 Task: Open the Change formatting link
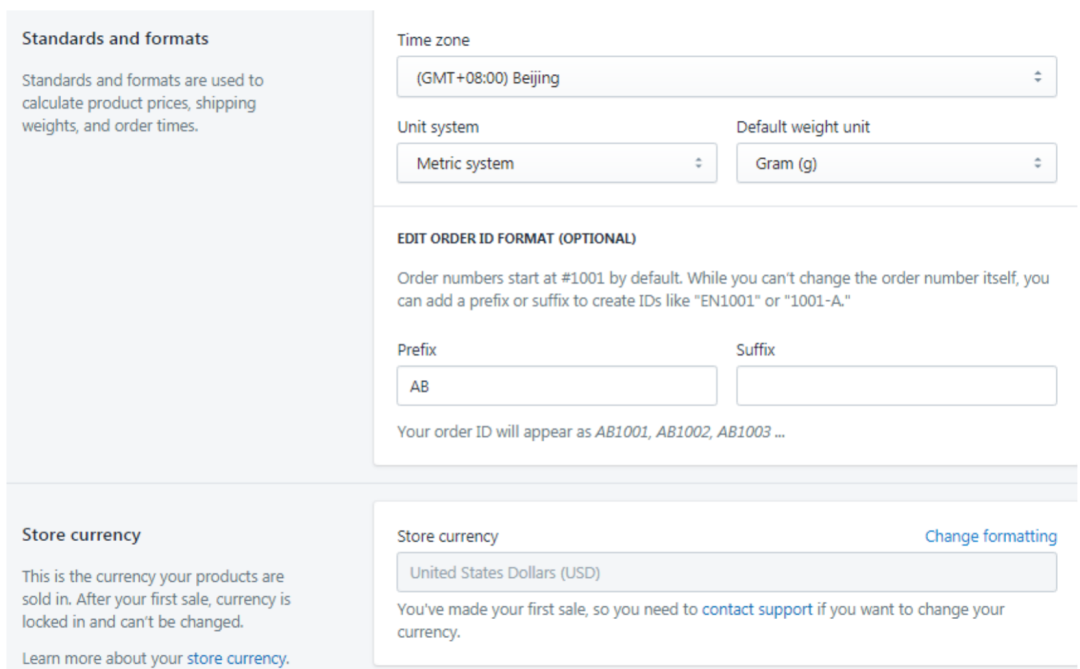point(990,536)
